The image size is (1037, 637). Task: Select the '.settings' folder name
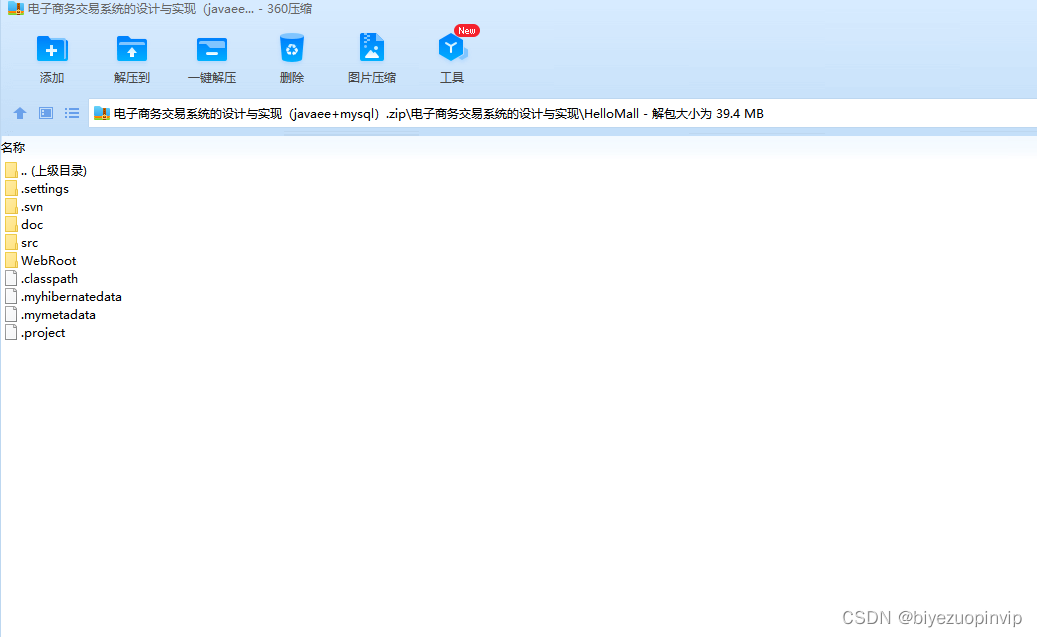click(44, 189)
